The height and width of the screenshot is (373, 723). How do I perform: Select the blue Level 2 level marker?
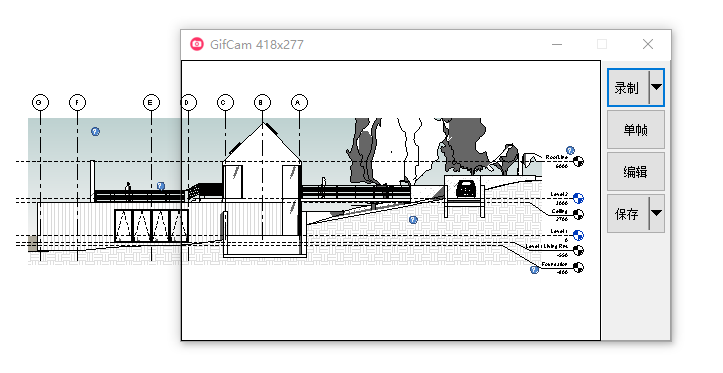578,198
